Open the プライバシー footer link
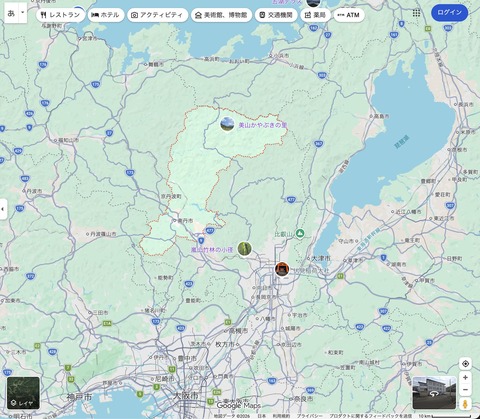The height and width of the screenshot is (419, 480). click(x=309, y=416)
